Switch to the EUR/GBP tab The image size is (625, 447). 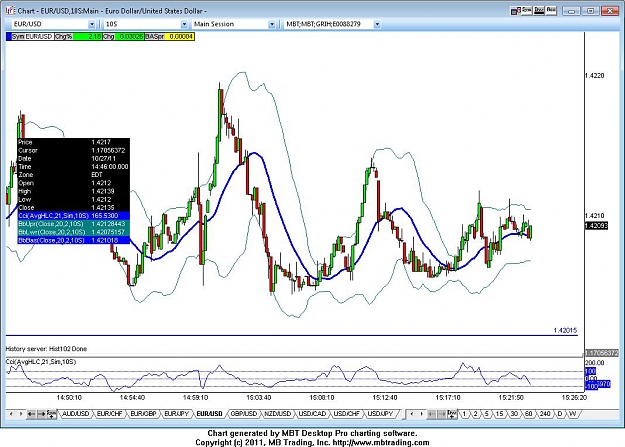(143, 414)
